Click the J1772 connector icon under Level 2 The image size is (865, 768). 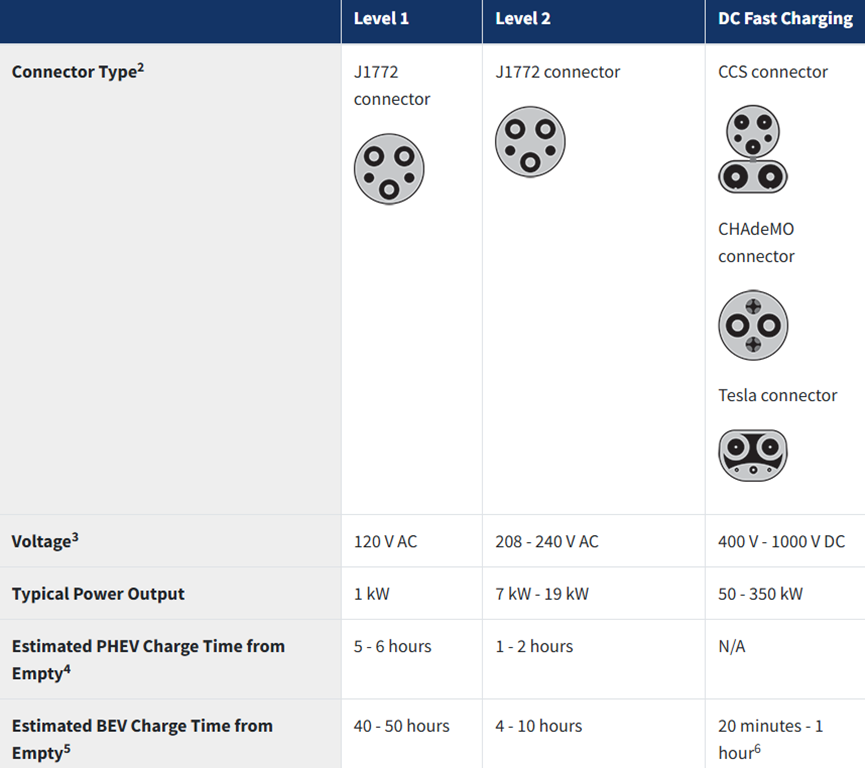[530, 142]
